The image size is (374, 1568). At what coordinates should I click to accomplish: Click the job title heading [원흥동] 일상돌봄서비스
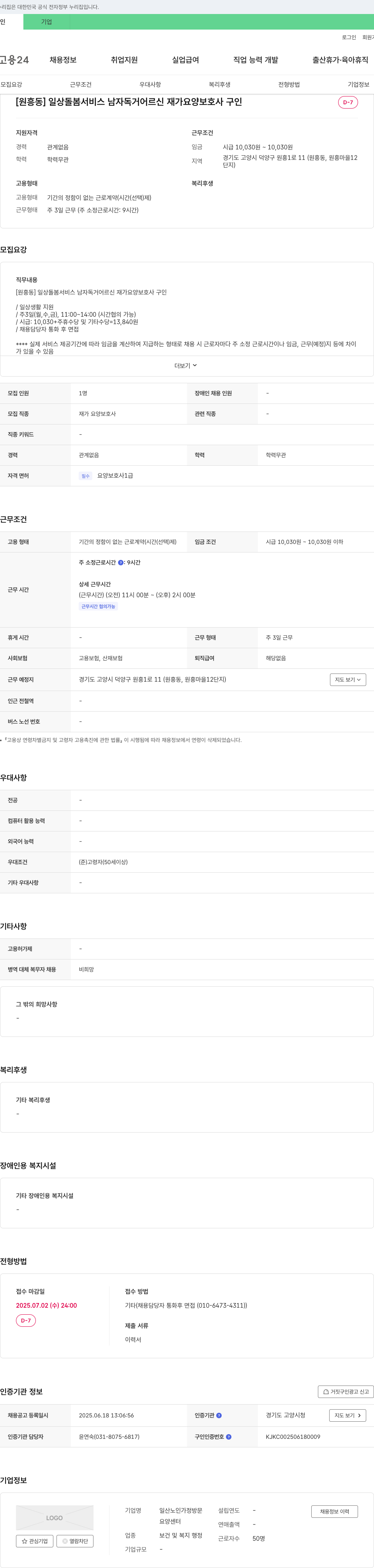pyautogui.click(x=129, y=102)
